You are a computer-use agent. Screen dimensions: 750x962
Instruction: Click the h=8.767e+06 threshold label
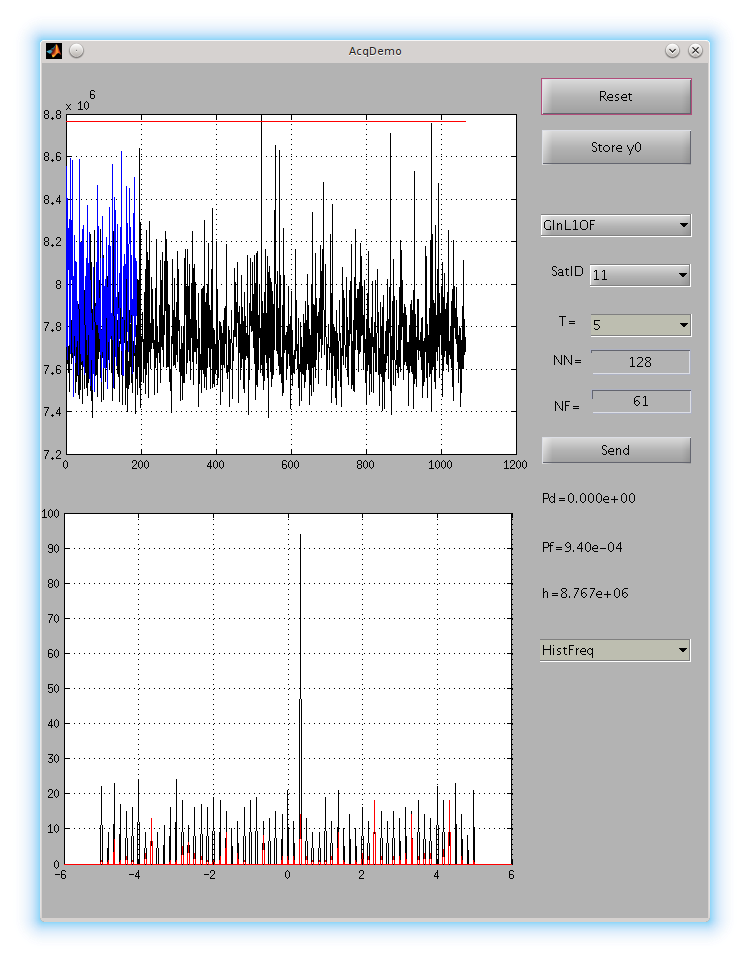coord(585,594)
